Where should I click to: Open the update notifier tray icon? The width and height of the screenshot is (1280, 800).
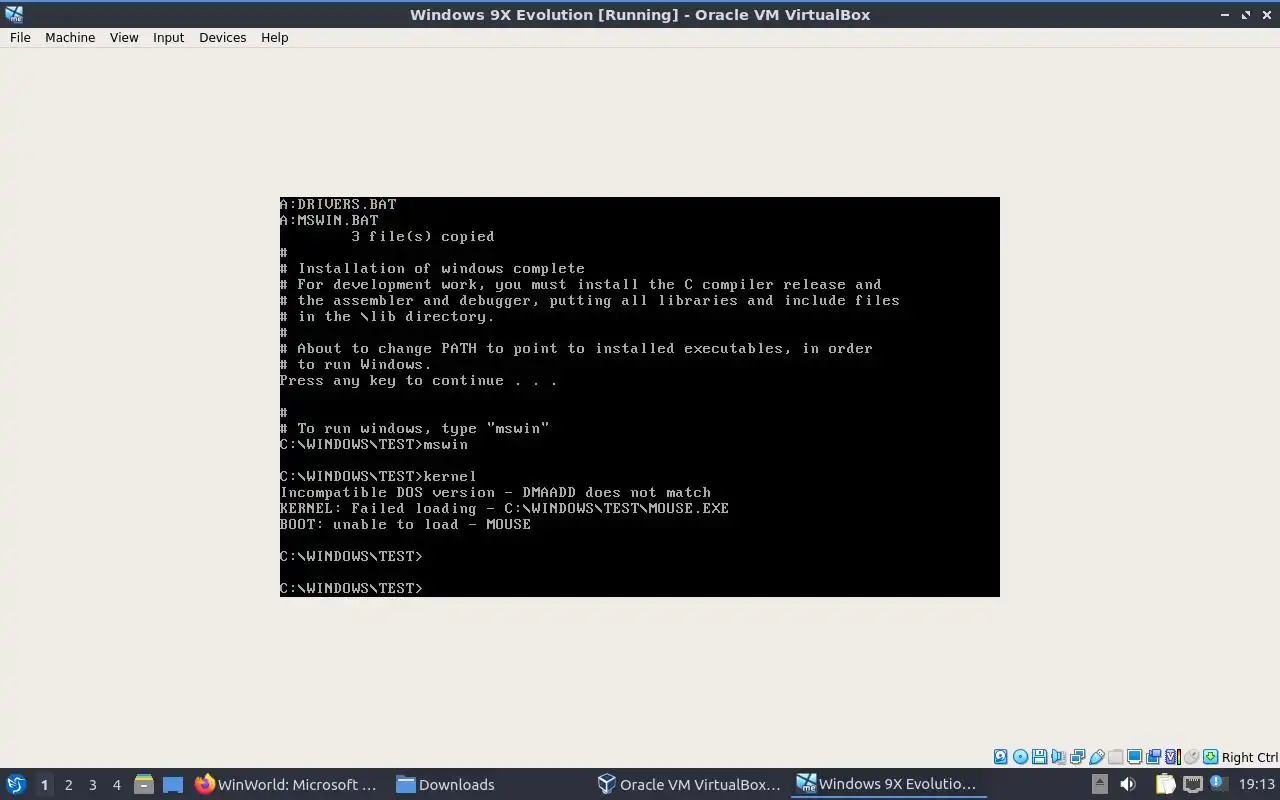1219,782
